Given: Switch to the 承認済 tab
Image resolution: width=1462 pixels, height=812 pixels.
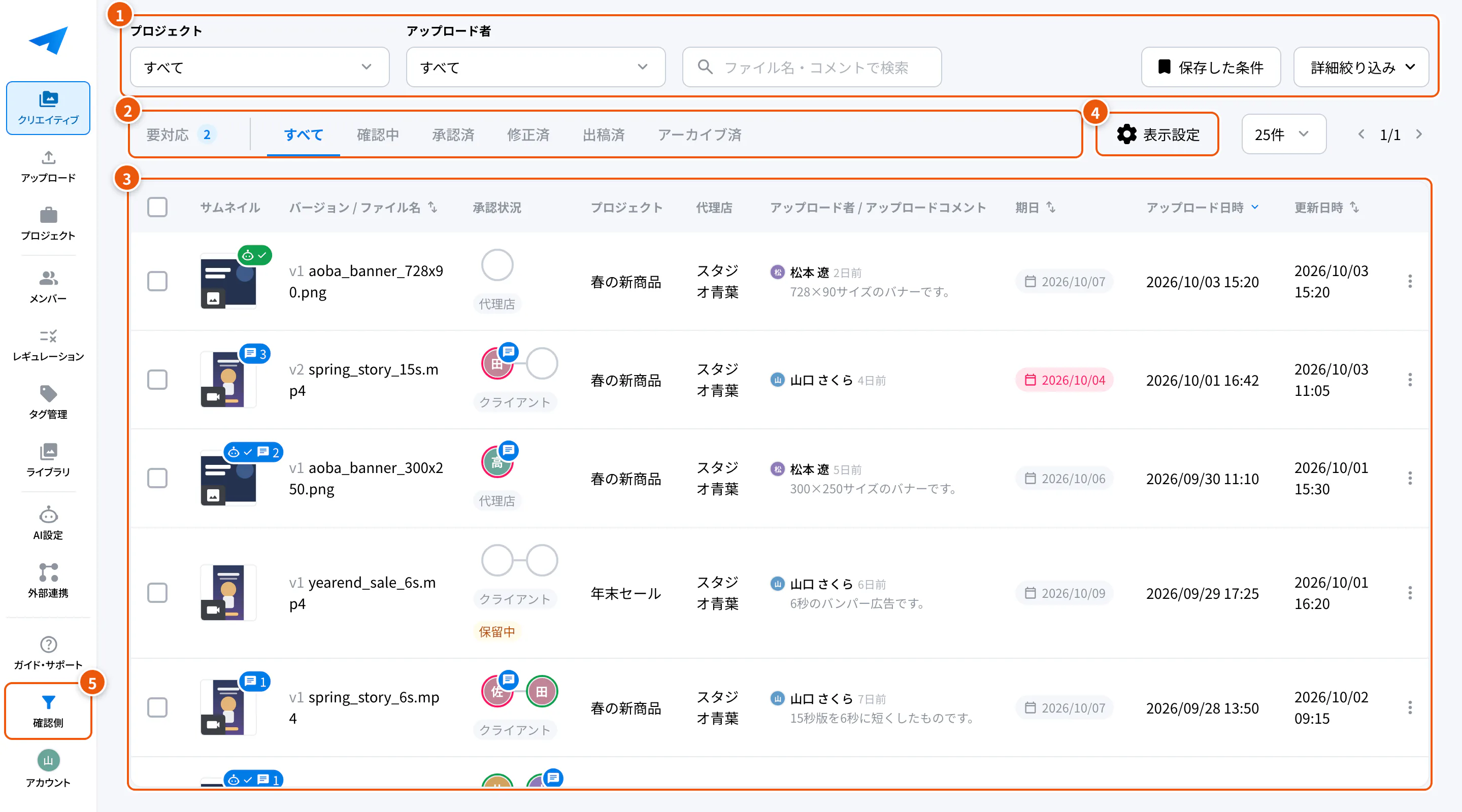Looking at the screenshot, I should [453, 134].
